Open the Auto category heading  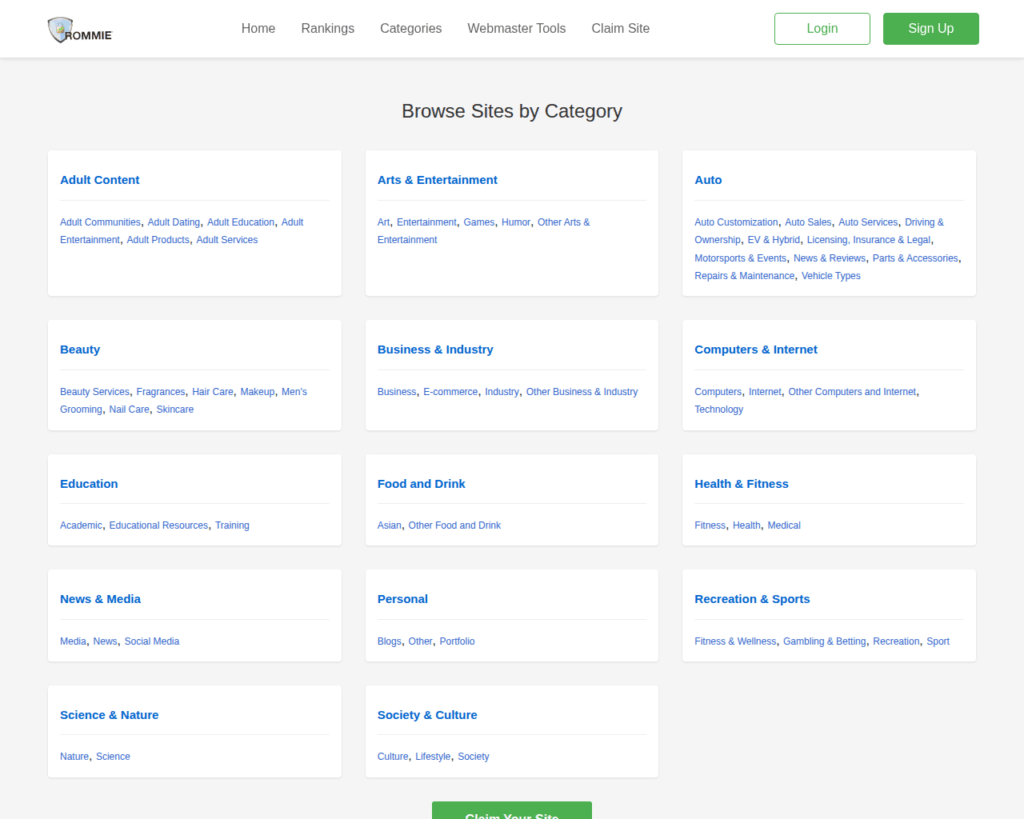(708, 180)
